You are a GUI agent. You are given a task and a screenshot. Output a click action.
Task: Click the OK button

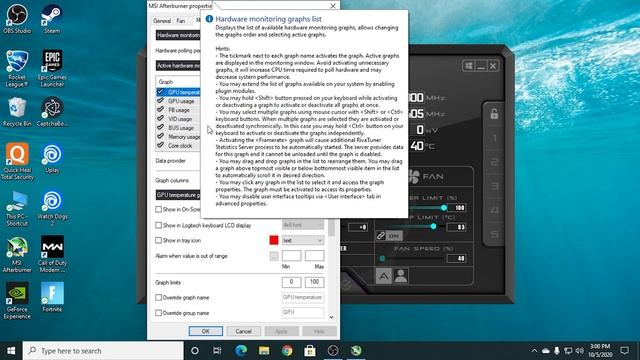click(206, 331)
